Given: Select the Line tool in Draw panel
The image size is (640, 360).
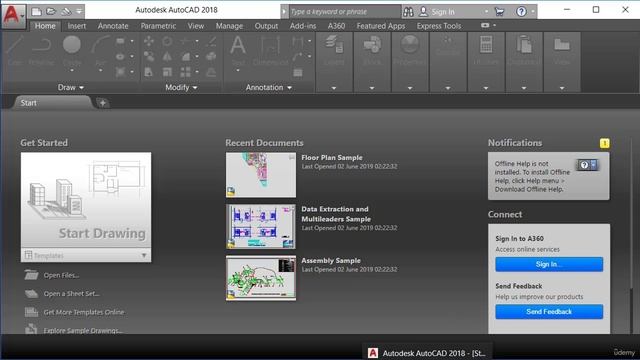Looking at the screenshot, I should 15,51.
